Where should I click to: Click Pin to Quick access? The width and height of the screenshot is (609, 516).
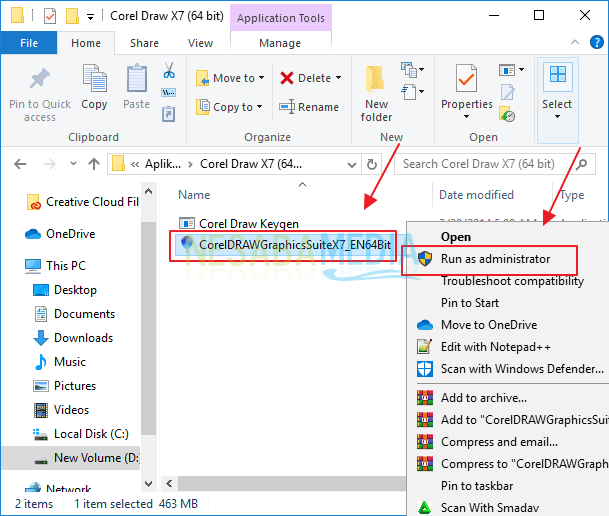40,94
